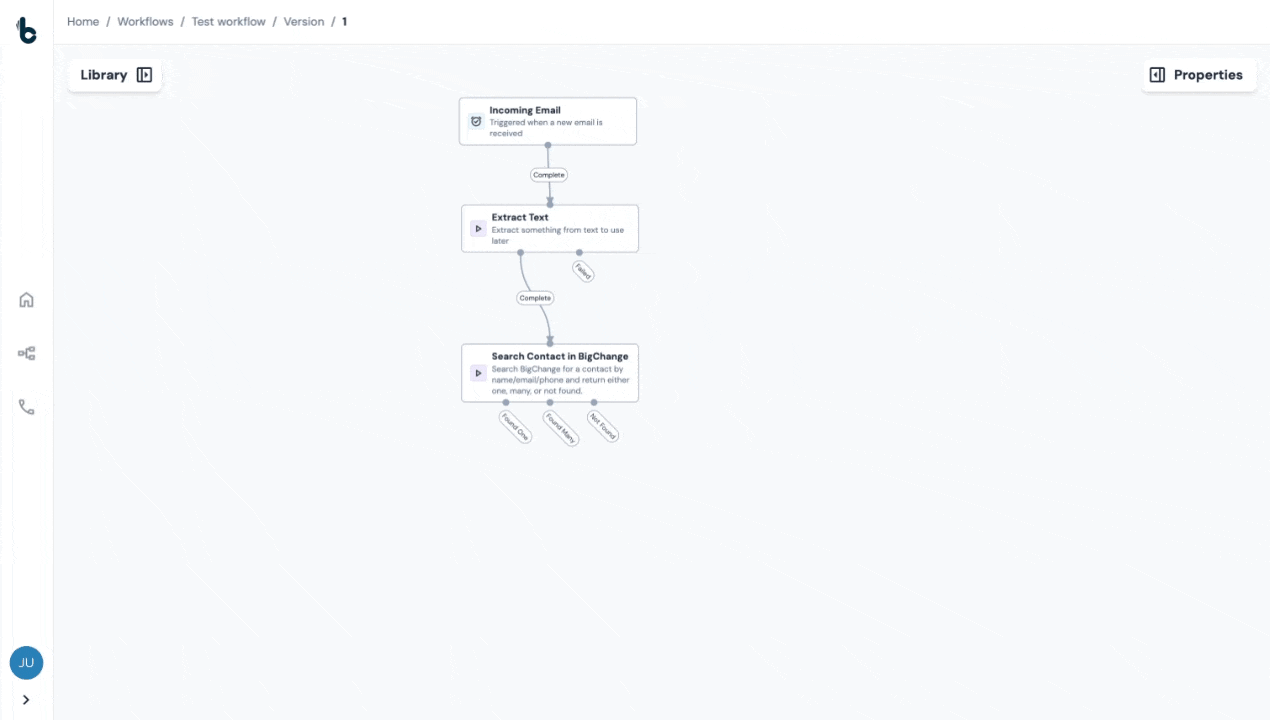1270x720 pixels.
Task: Select the Workflows icon in the sidebar
Action: [26, 353]
